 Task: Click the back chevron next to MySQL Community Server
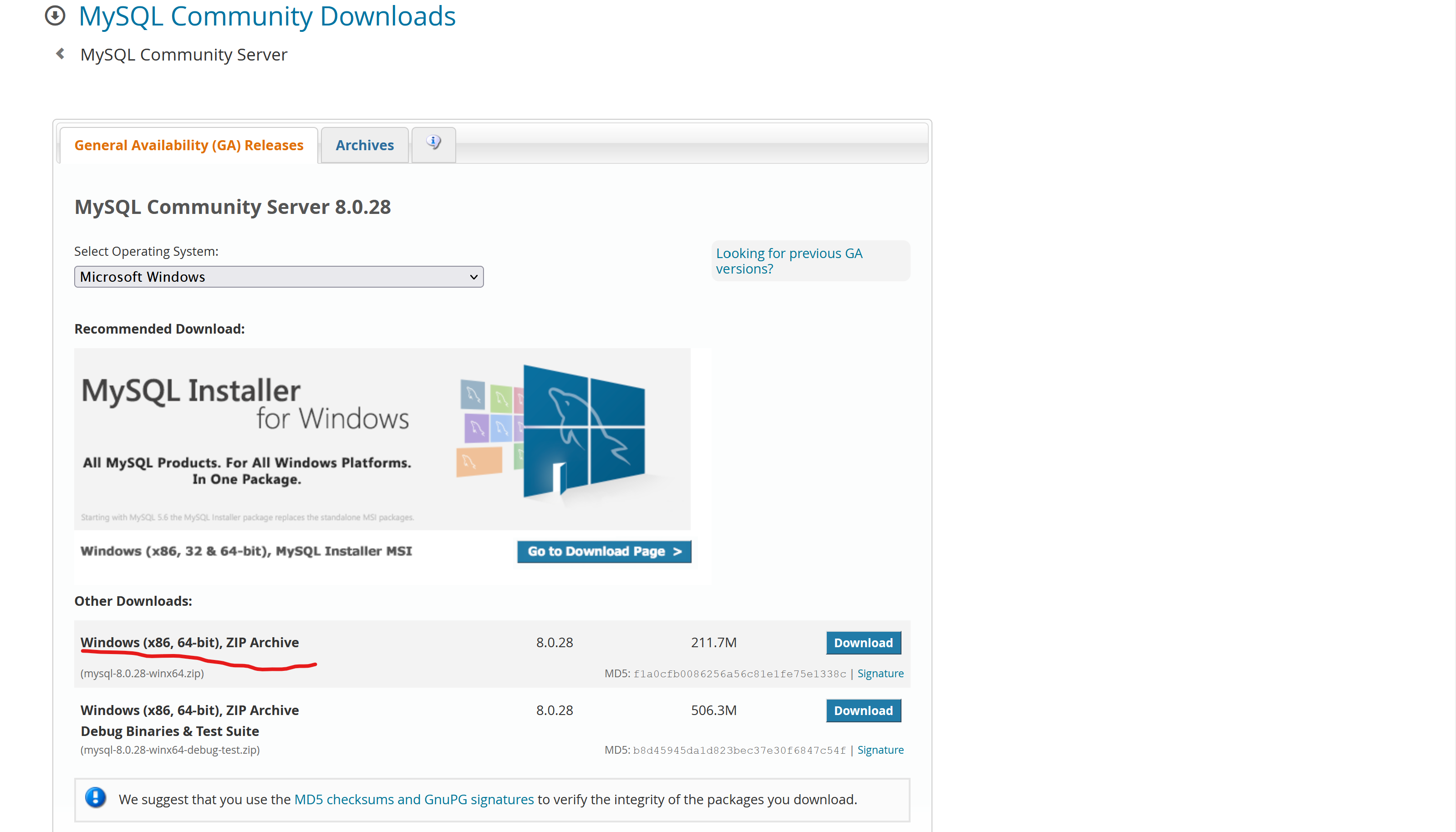click(x=60, y=54)
